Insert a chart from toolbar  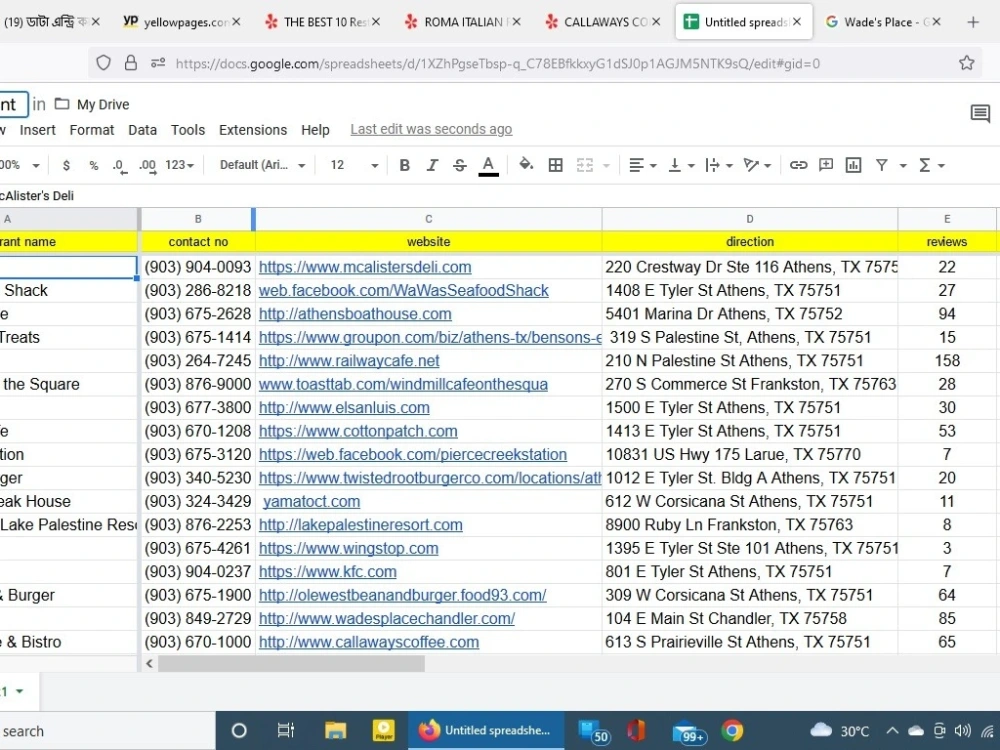[x=853, y=165]
